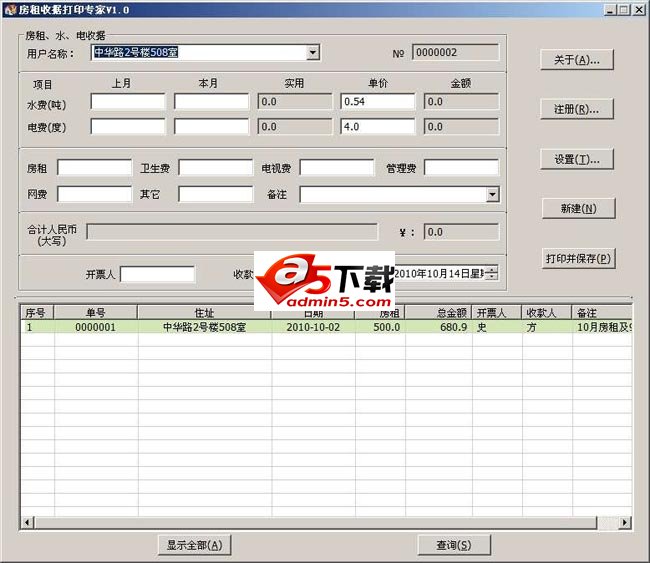The image size is (650, 563).
Task: Open the 注册(R)... dialog
Action: pos(577,109)
